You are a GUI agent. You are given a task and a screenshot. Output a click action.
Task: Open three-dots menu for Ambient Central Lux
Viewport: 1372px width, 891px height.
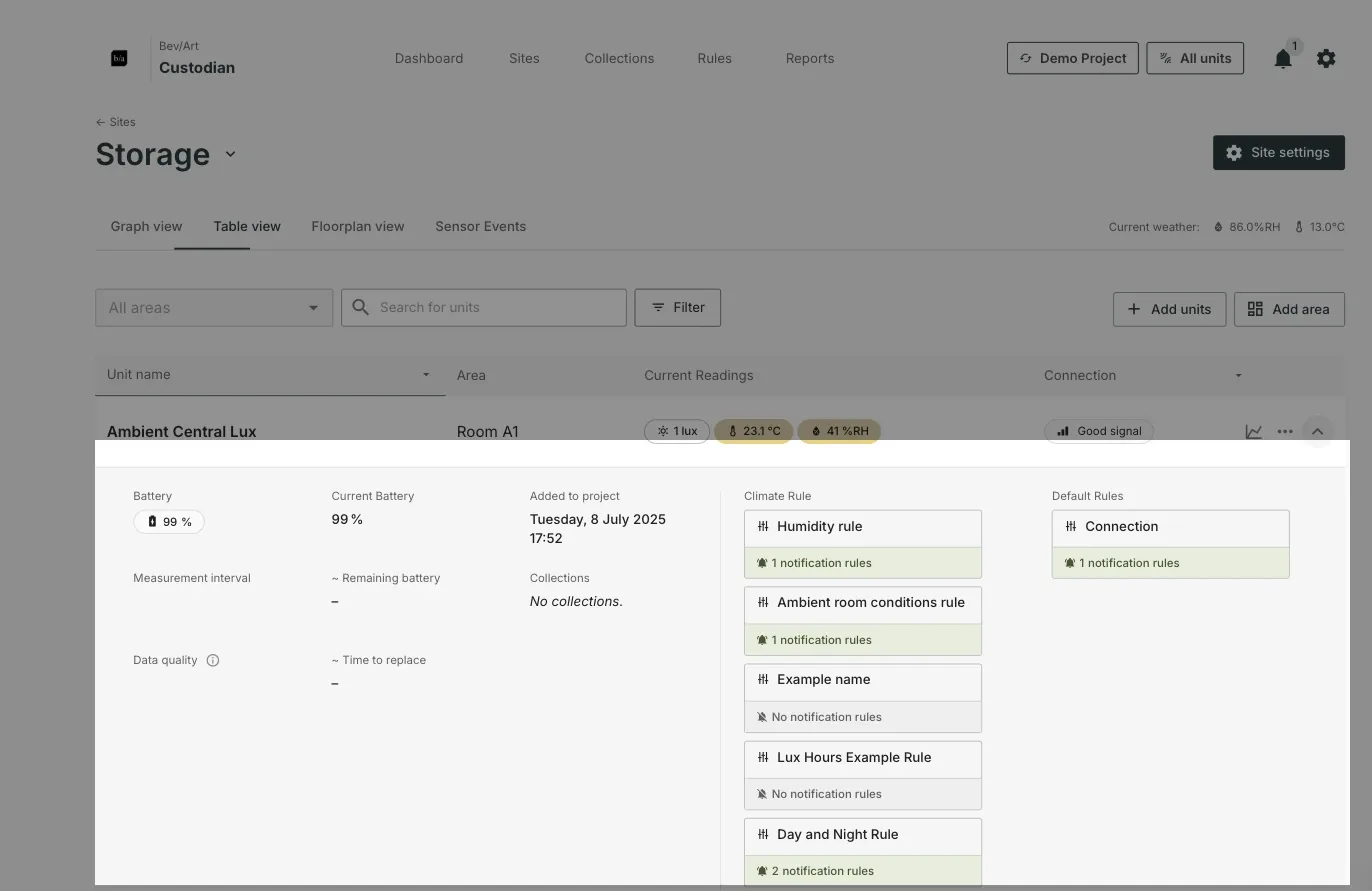(x=1285, y=432)
